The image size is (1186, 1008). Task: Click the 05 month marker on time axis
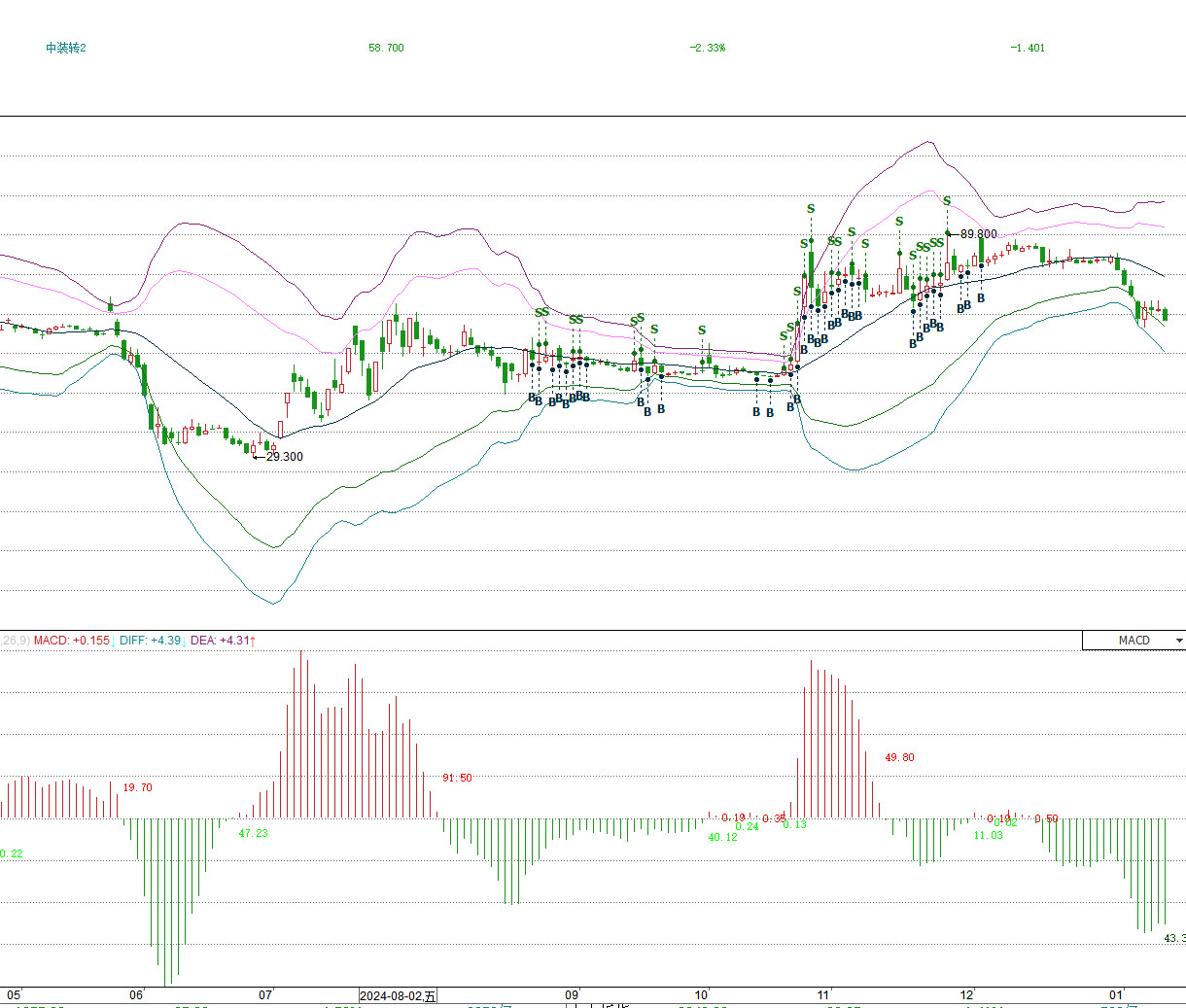[14, 995]
